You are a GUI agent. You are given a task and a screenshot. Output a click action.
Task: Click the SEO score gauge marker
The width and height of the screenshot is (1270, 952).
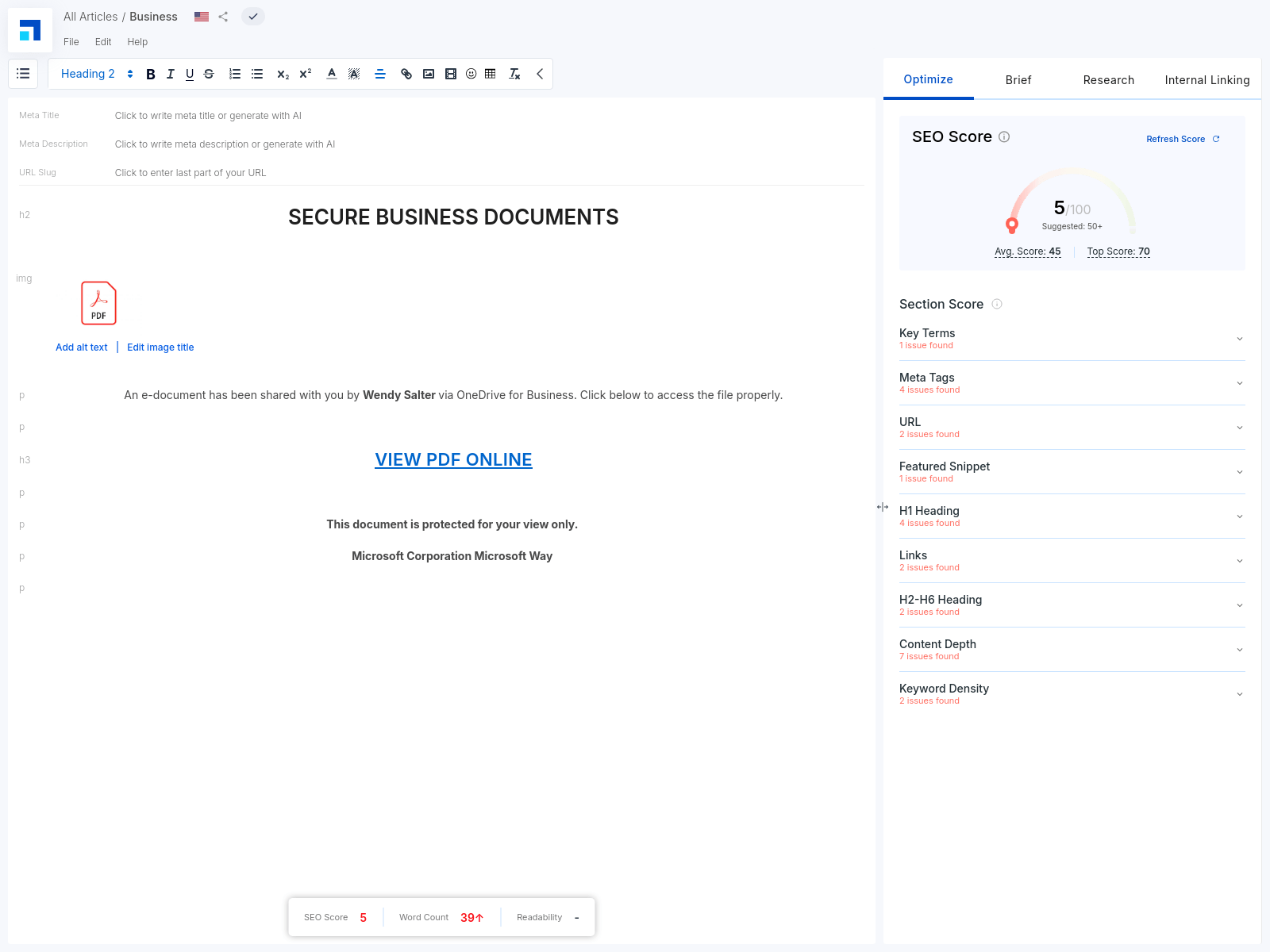(x=1012, y=225)
